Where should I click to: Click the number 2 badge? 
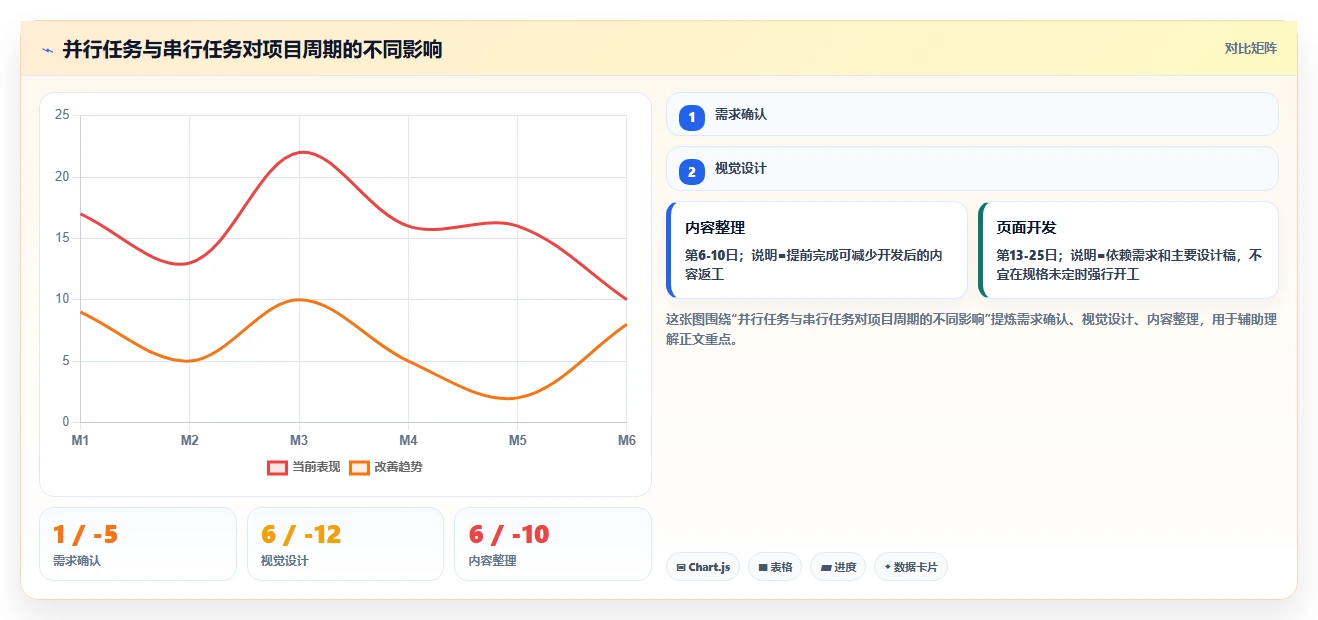point(691,172)
